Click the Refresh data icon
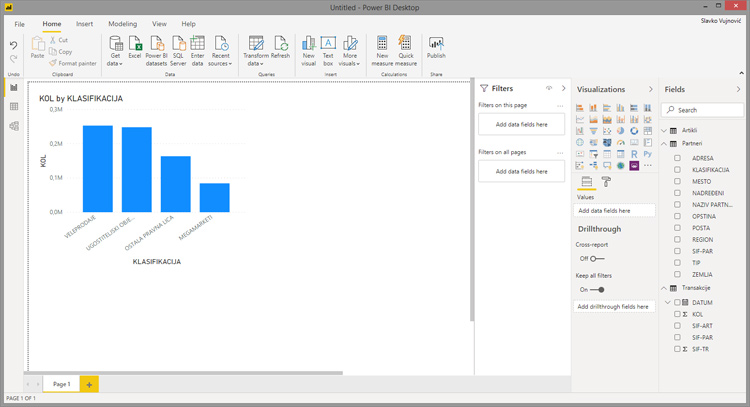Screen dimensions: 750x407 pyautogui.click(x=280, y=49)
